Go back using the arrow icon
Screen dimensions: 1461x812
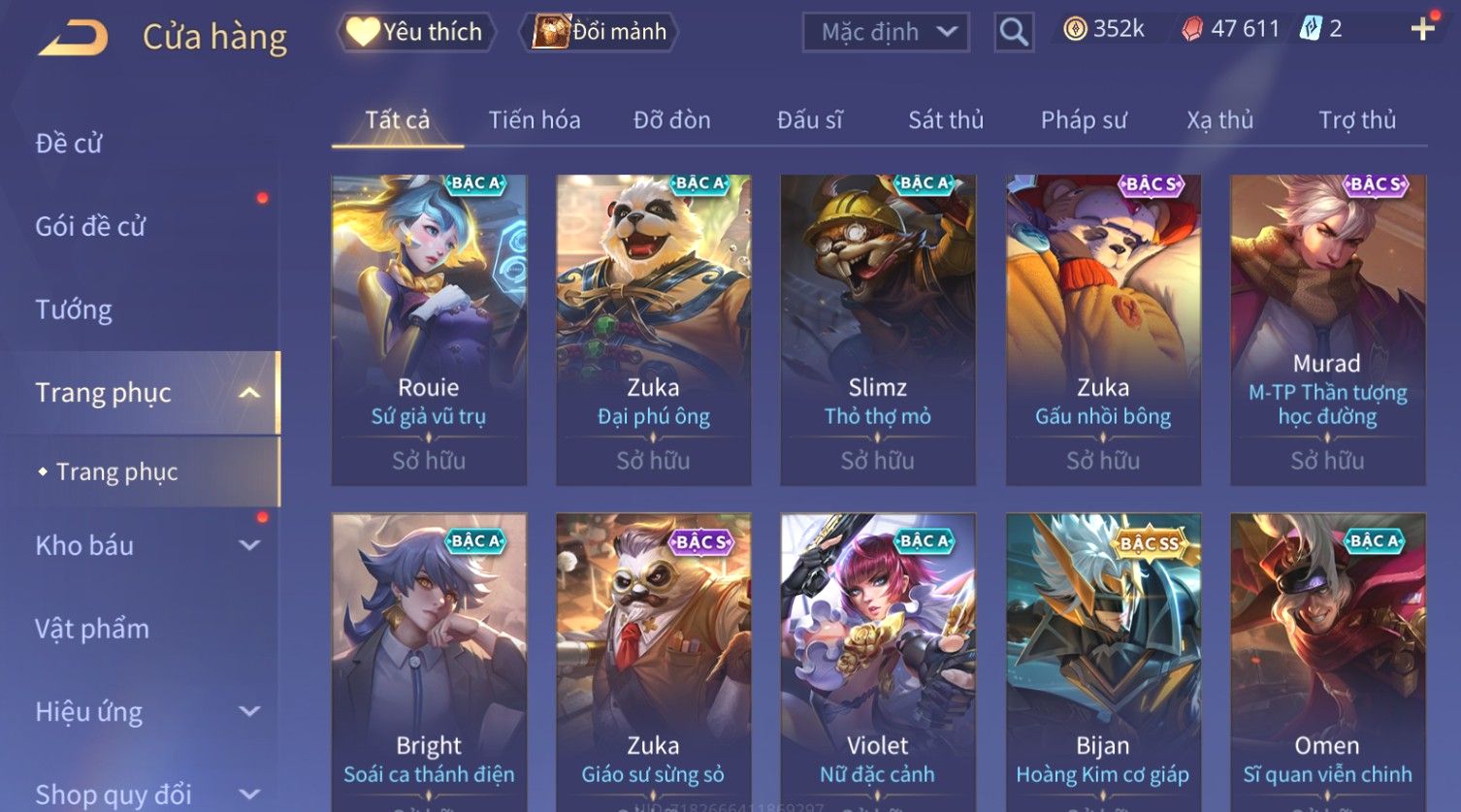point(73,37)
